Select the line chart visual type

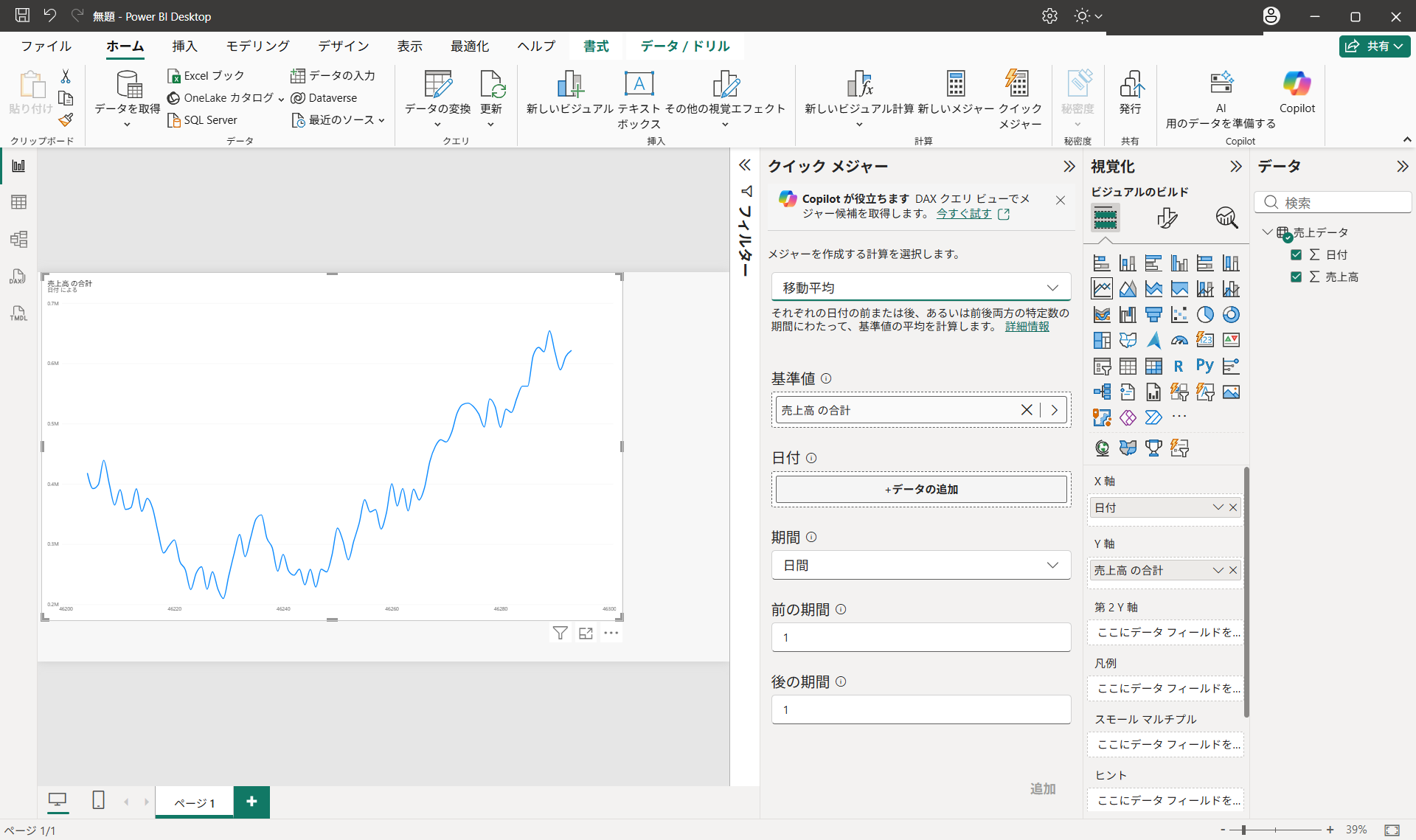pyautogui.click(x=1102, y=289)
